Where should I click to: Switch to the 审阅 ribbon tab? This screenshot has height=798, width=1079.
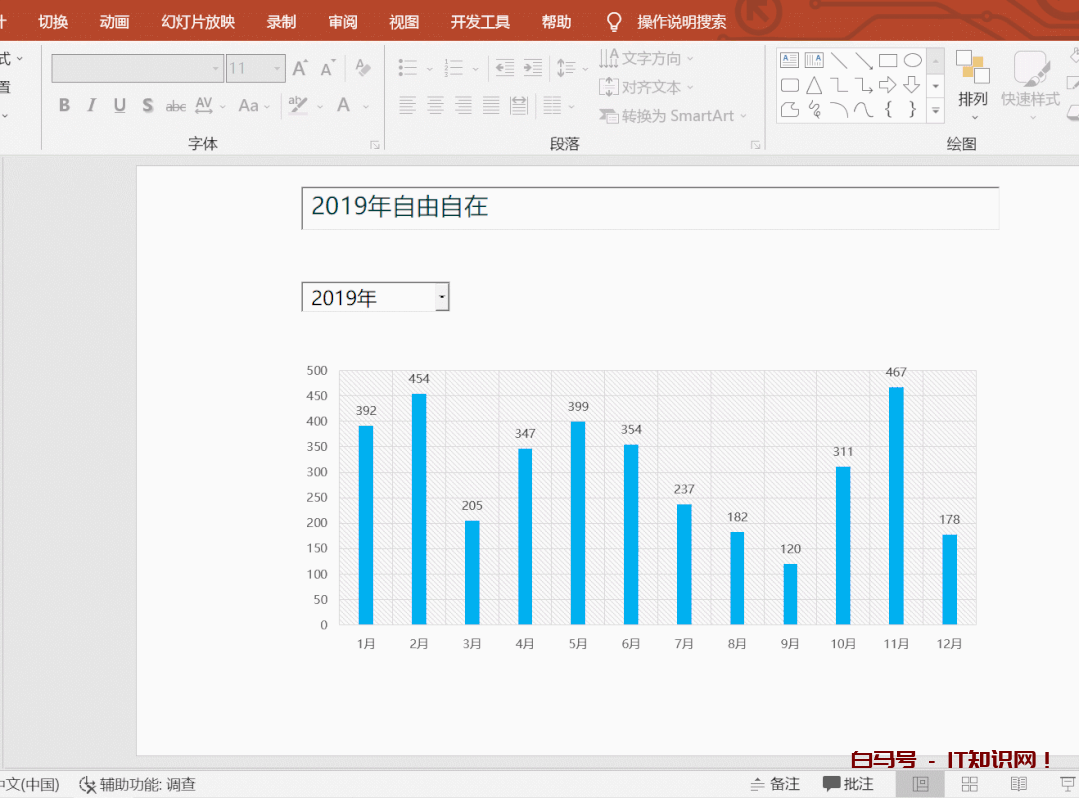pos(342,20)
